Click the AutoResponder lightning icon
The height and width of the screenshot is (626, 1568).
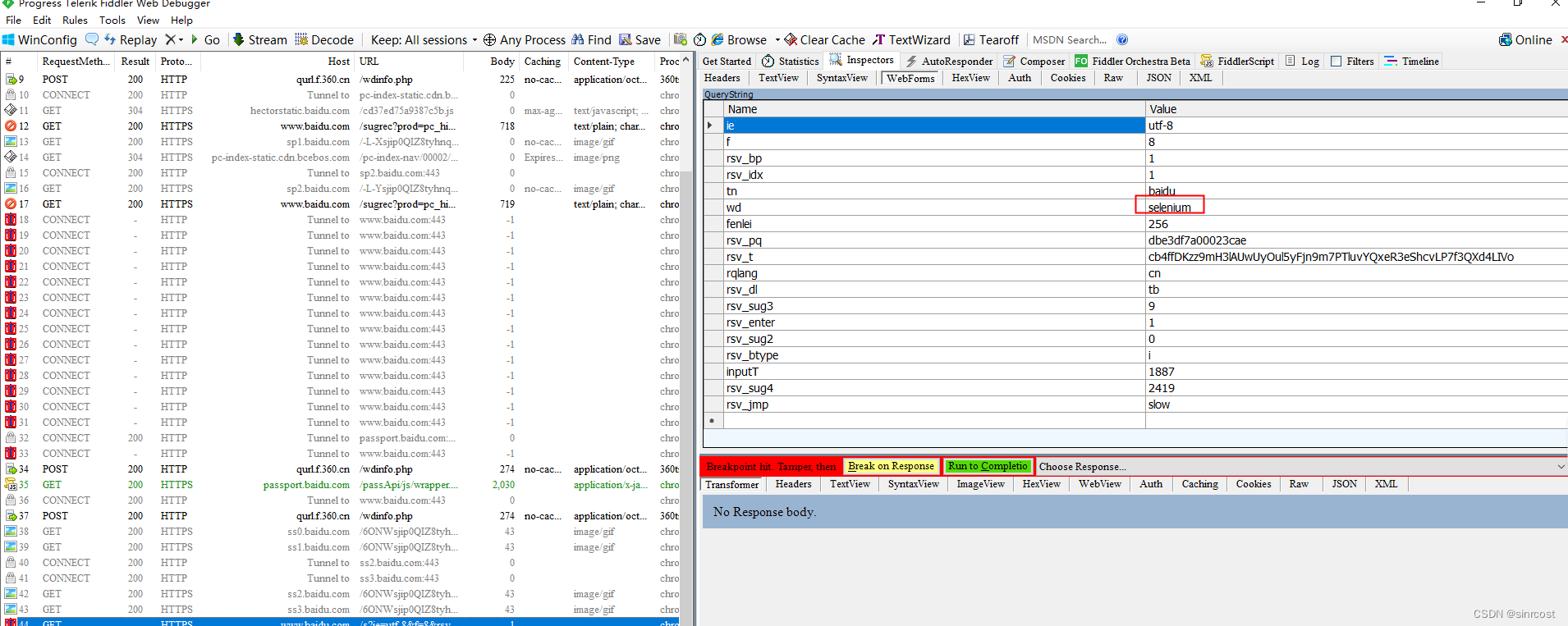(x=911, y=61)
